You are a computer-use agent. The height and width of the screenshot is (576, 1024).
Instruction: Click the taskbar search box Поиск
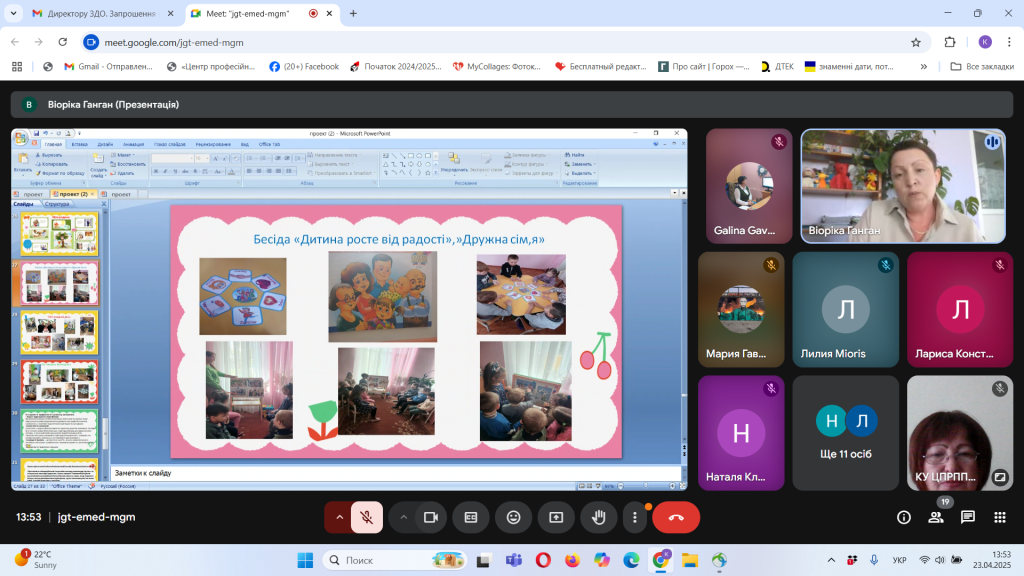395,560
